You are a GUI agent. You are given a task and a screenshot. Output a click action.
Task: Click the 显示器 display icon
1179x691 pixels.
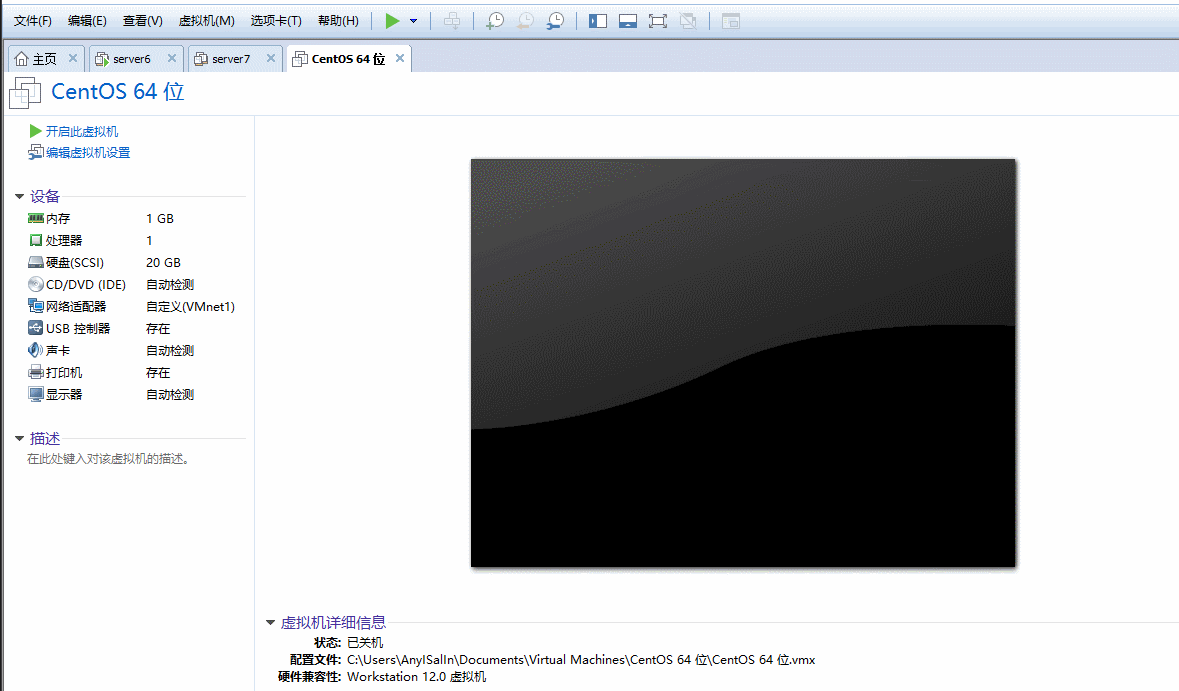pos(35,394)
